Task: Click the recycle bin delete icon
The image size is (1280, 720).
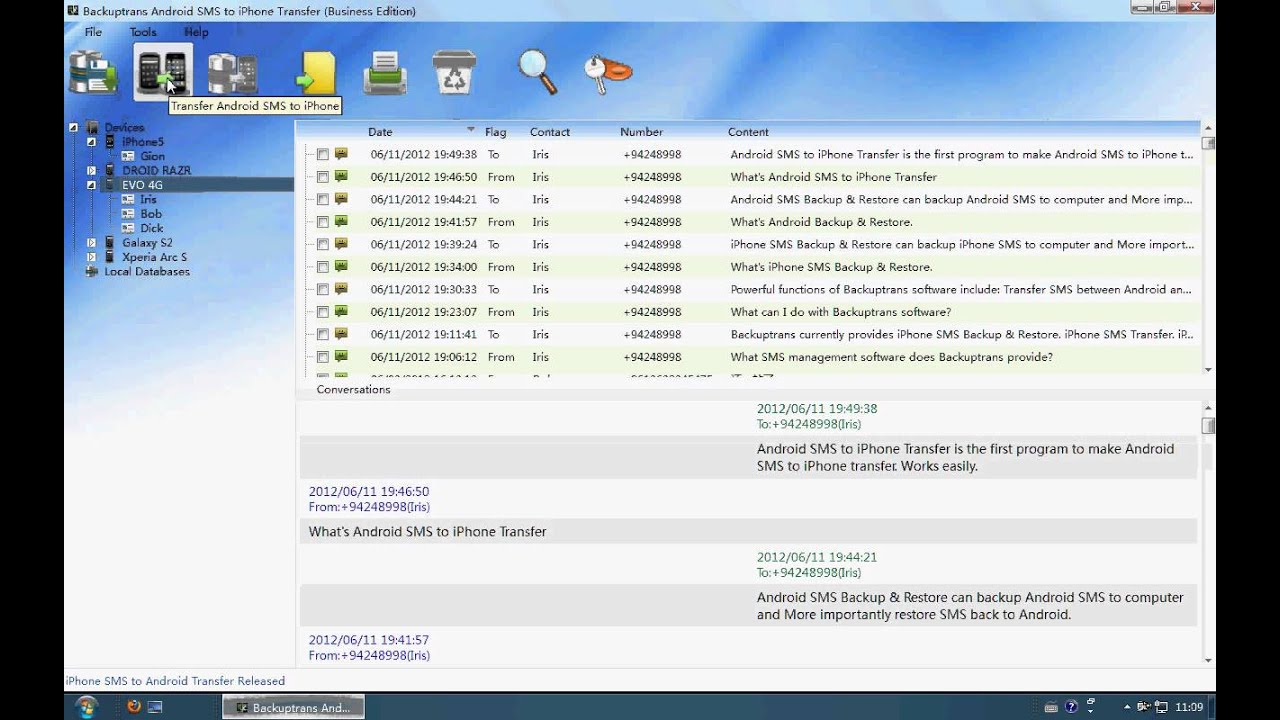Action: pyautogui.click(x=453, y=74)
